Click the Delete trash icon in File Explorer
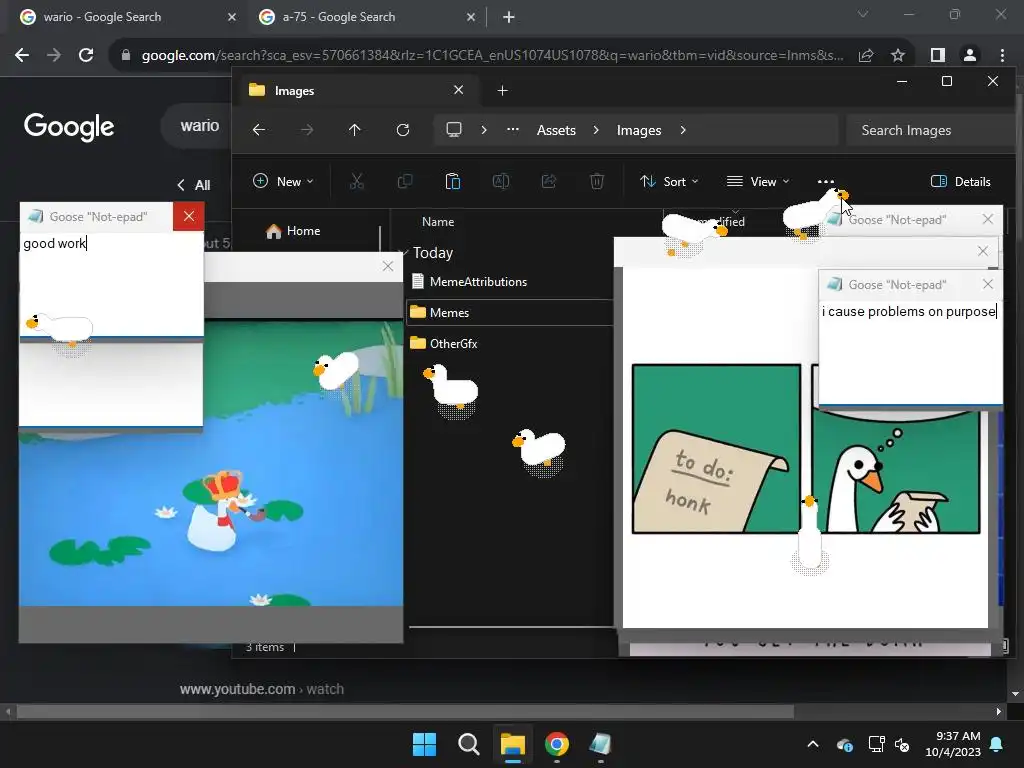The height and width of the screenshot is (768, 1024). click(597, 182)
